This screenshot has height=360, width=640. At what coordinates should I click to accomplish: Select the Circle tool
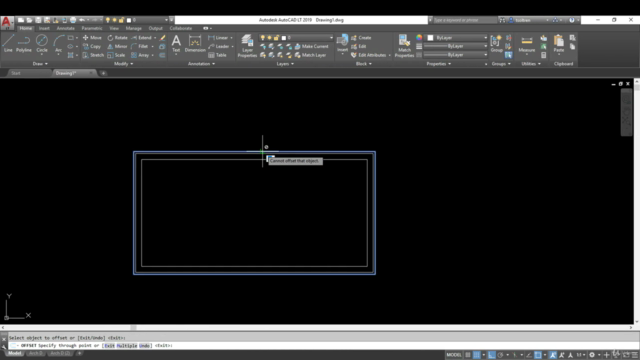pyautogui.click(x=42, y=43)
